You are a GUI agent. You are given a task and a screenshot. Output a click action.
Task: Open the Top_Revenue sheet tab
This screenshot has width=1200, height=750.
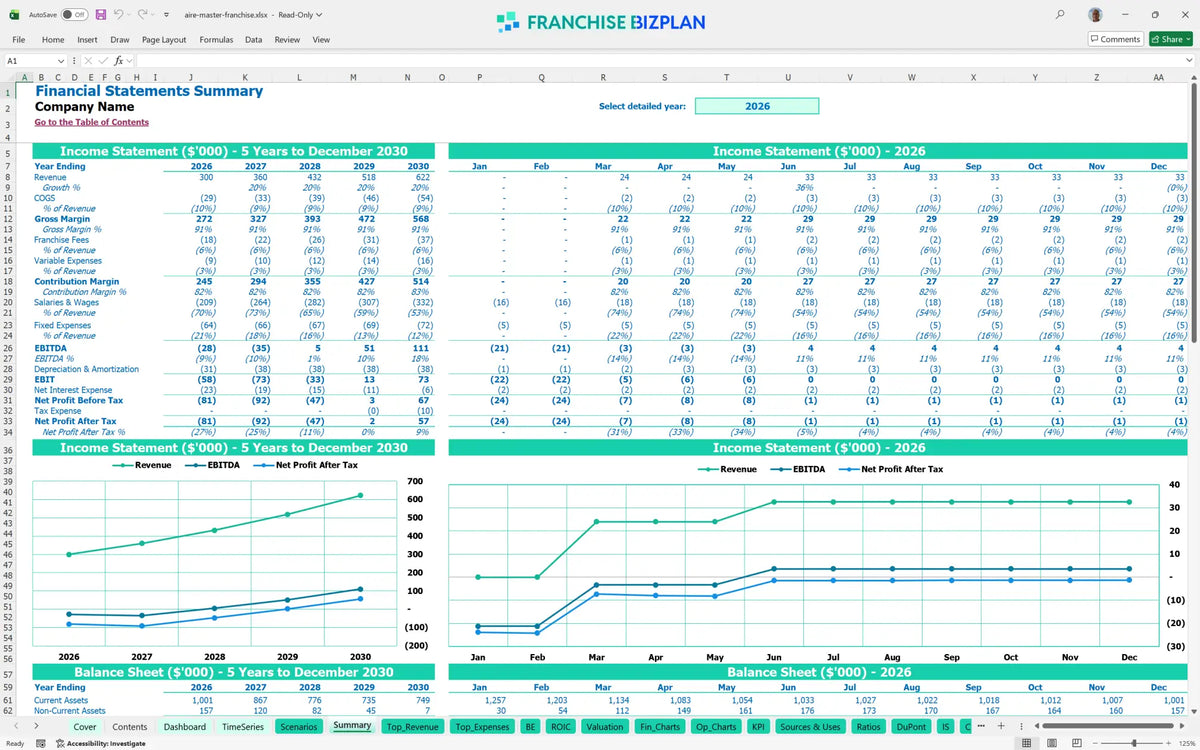(413, 727)
